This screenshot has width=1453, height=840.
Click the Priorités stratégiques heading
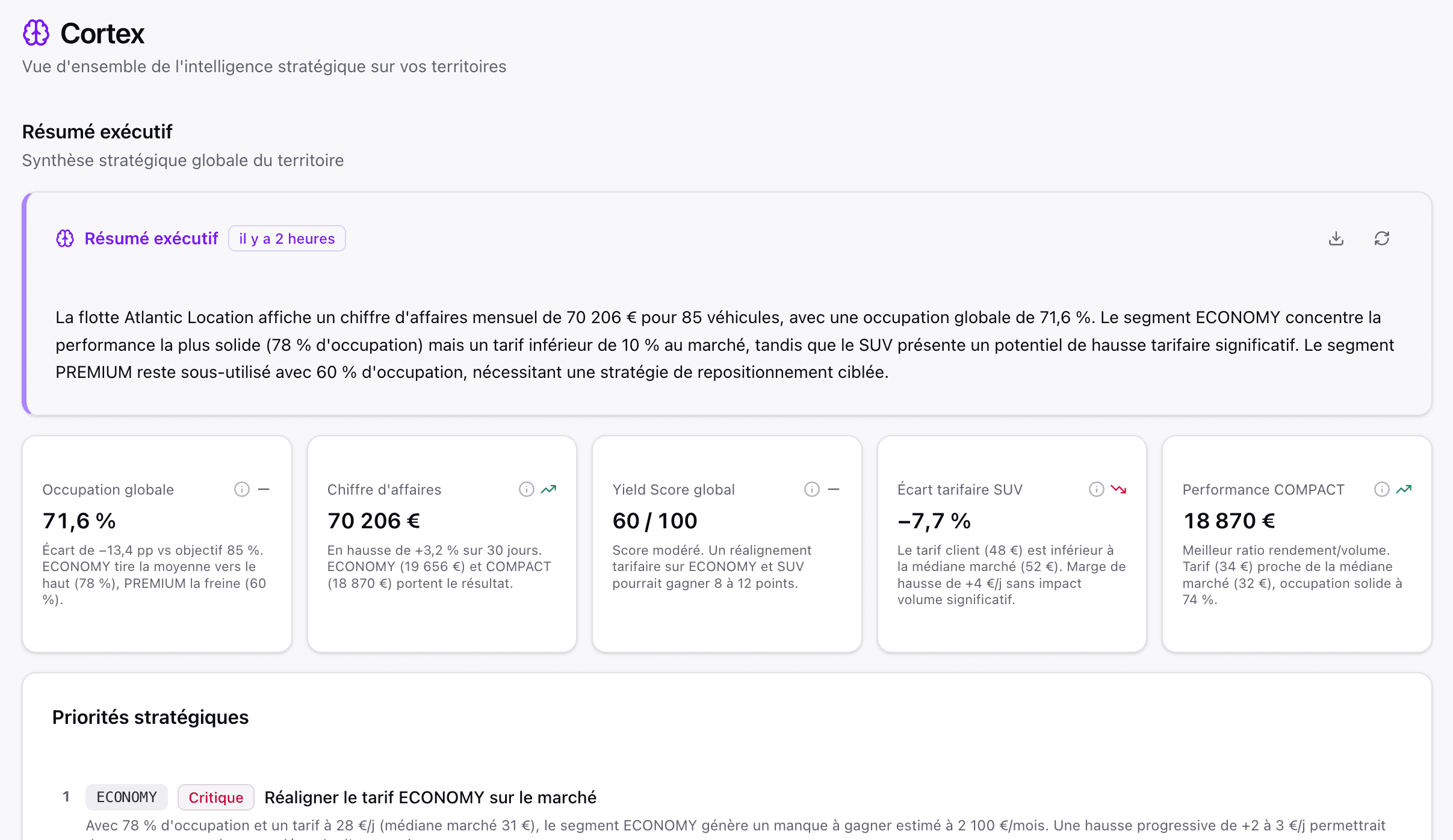(x=150, y=717)
